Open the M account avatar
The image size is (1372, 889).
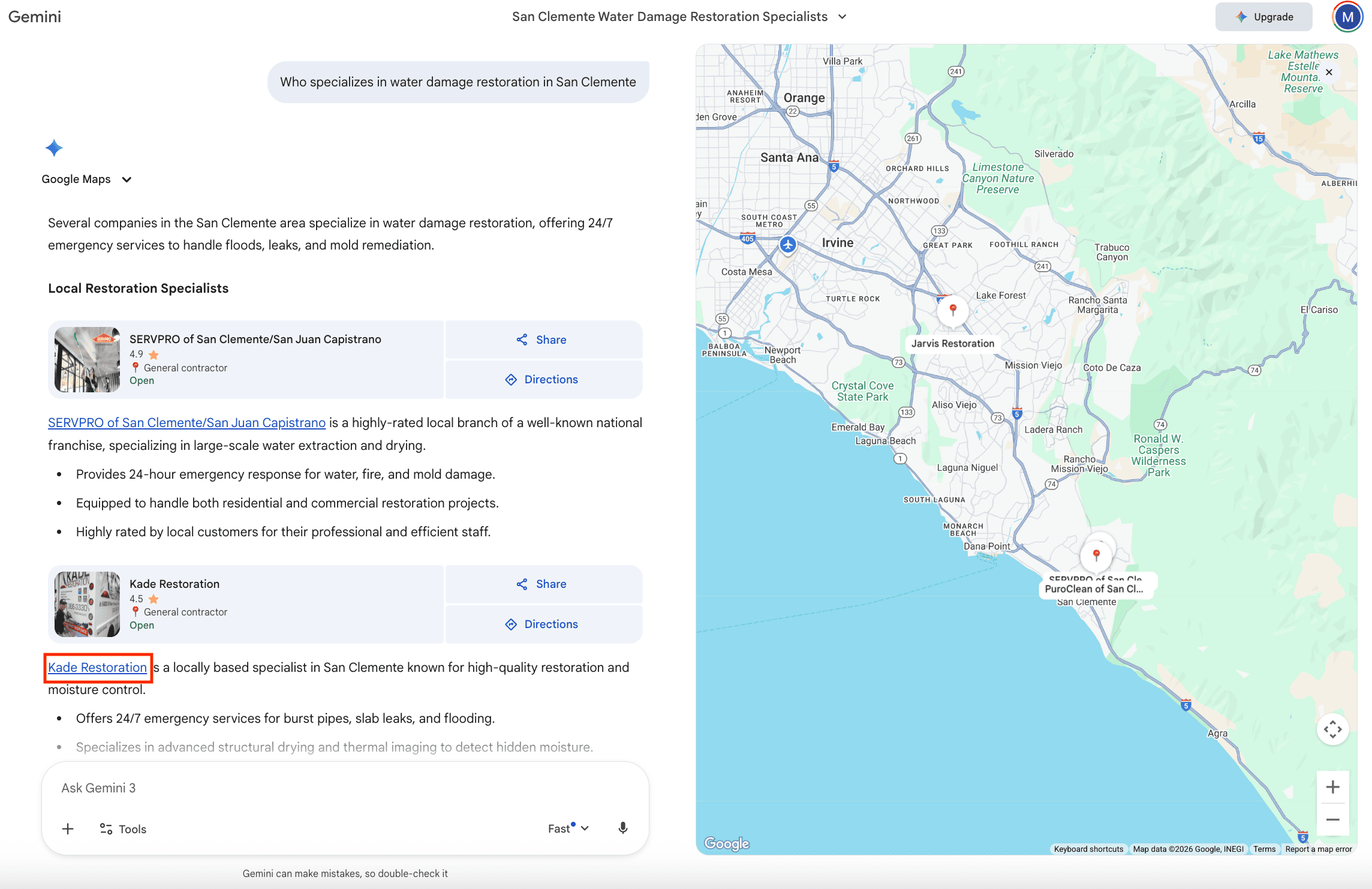(x=1347, y=17)
